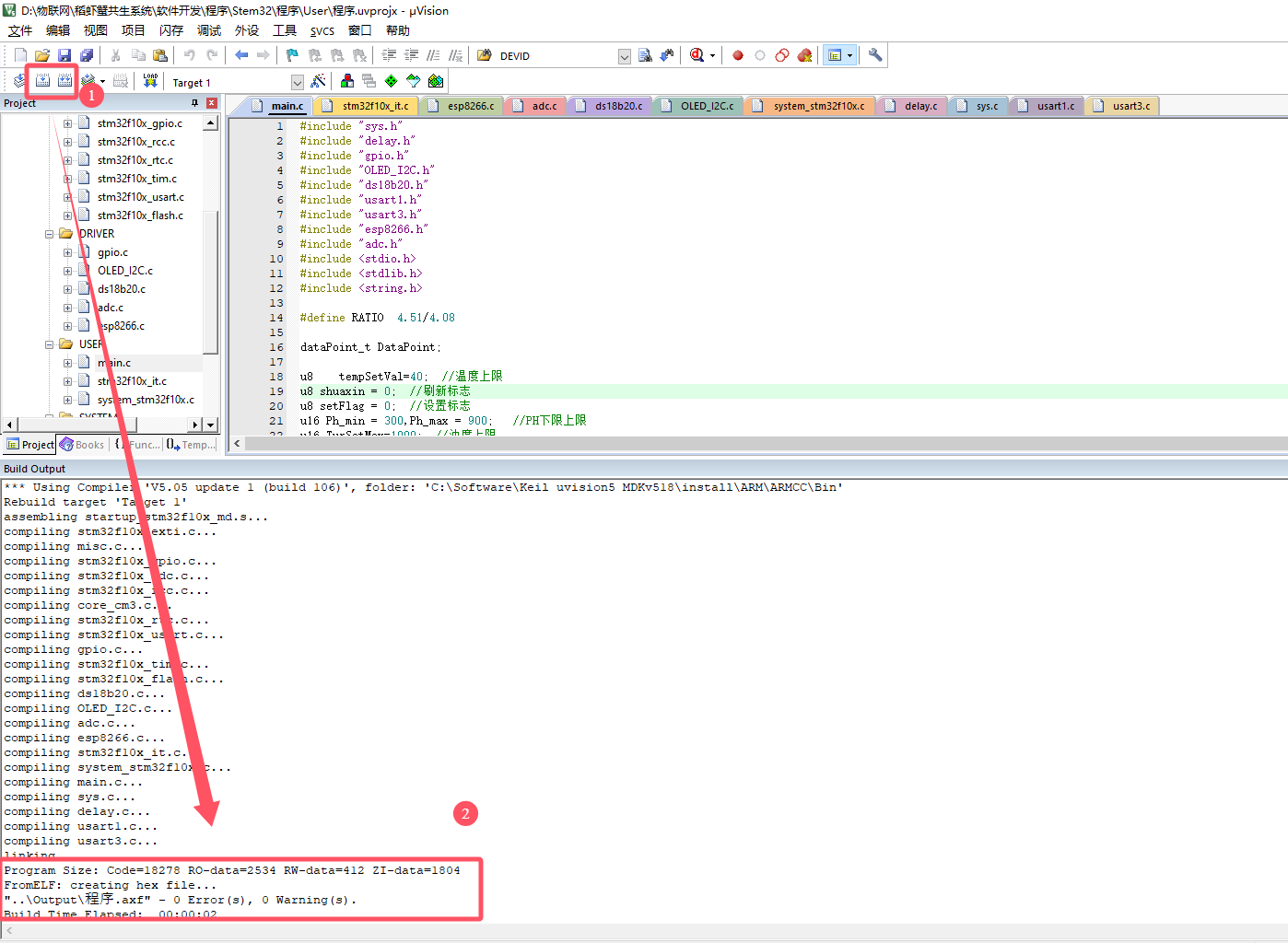Click 'Rebuild target' line in Build Output

coord(96,502)
